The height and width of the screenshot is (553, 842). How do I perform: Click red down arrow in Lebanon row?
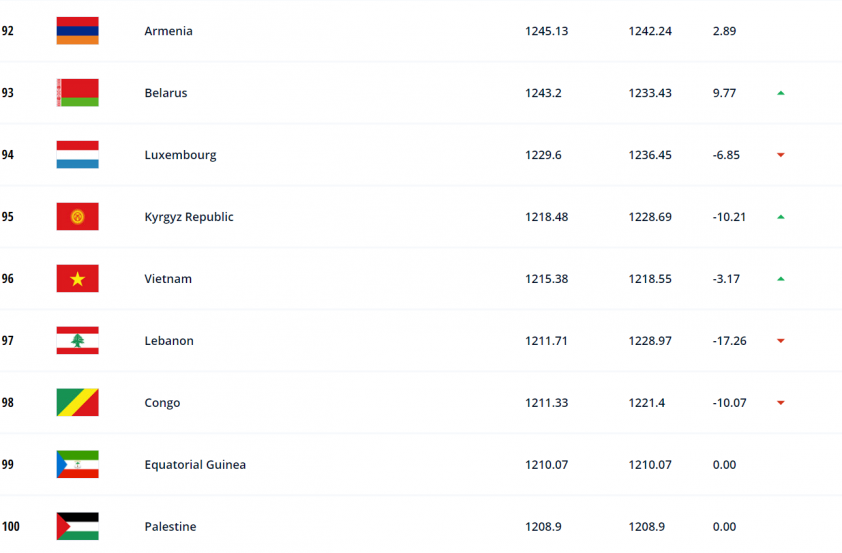tap(781, 341)
